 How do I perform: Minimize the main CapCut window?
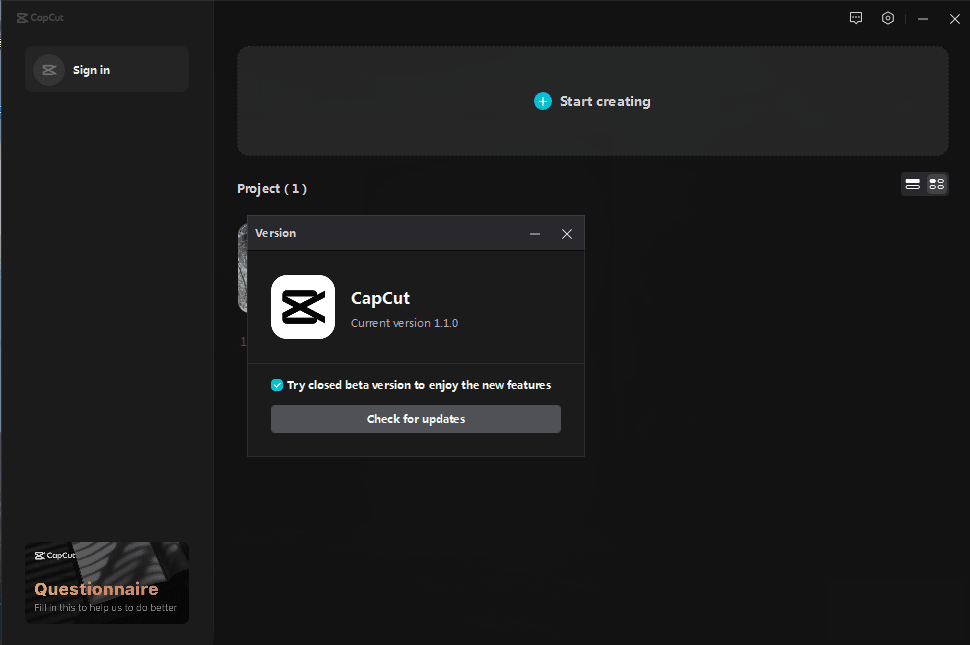pyautogui.click(x=922, y=19)
